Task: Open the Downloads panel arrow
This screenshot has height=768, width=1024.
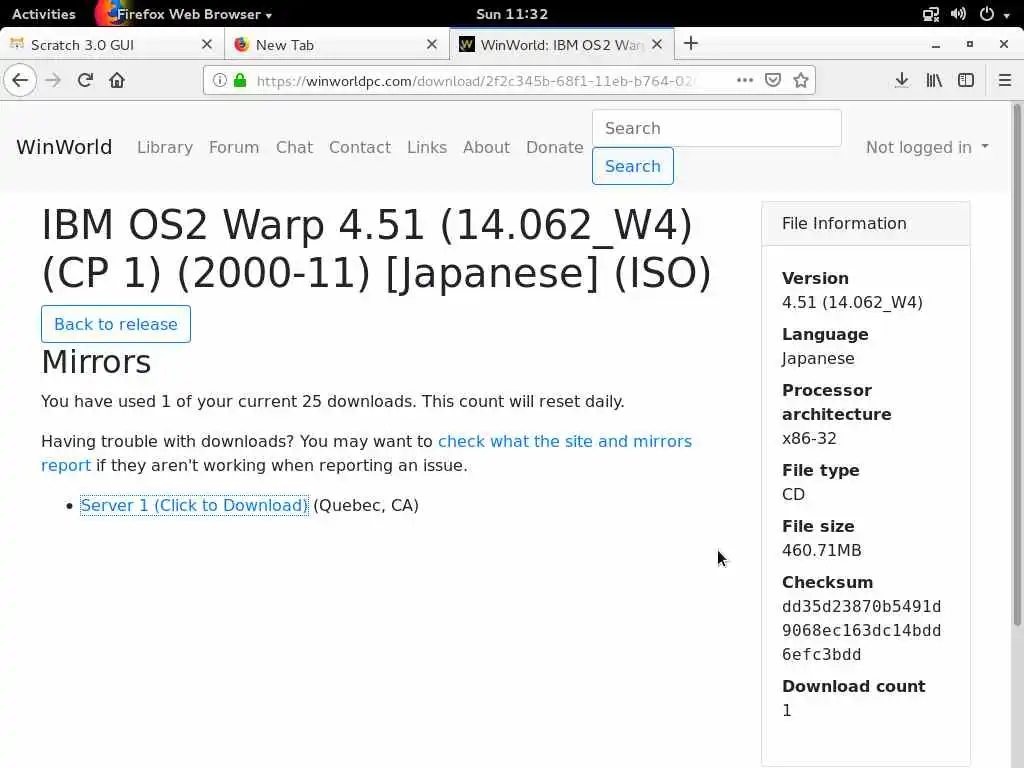Action: [x=902, y=80]
